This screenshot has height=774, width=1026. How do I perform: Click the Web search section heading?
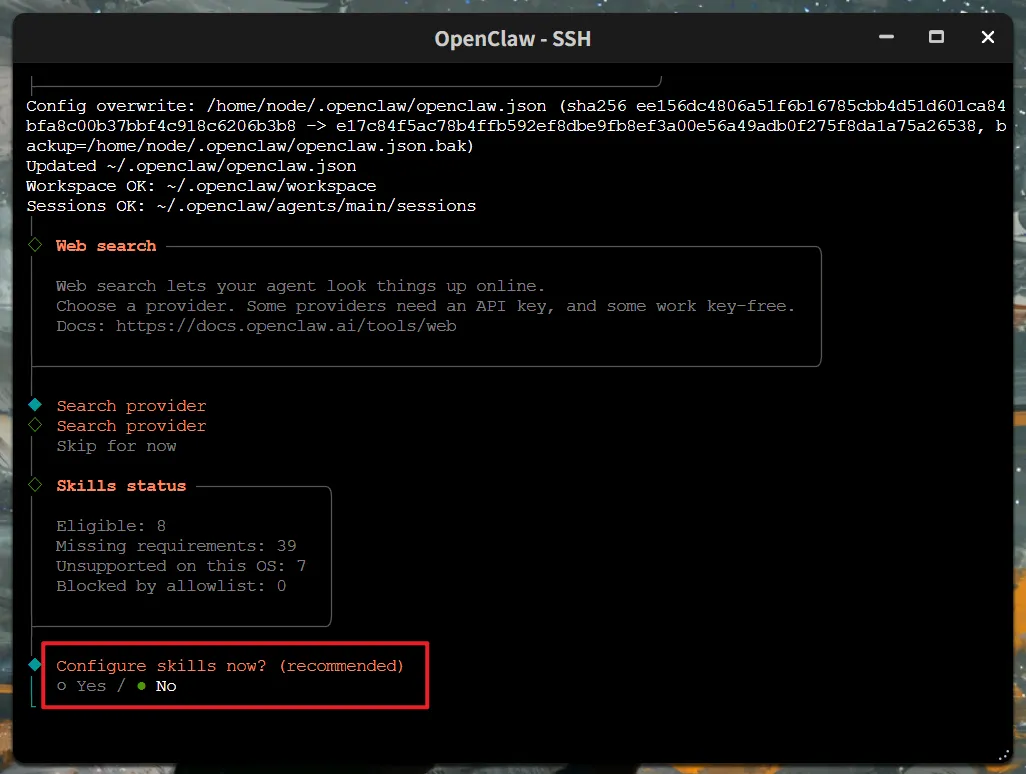pos(106,246)
